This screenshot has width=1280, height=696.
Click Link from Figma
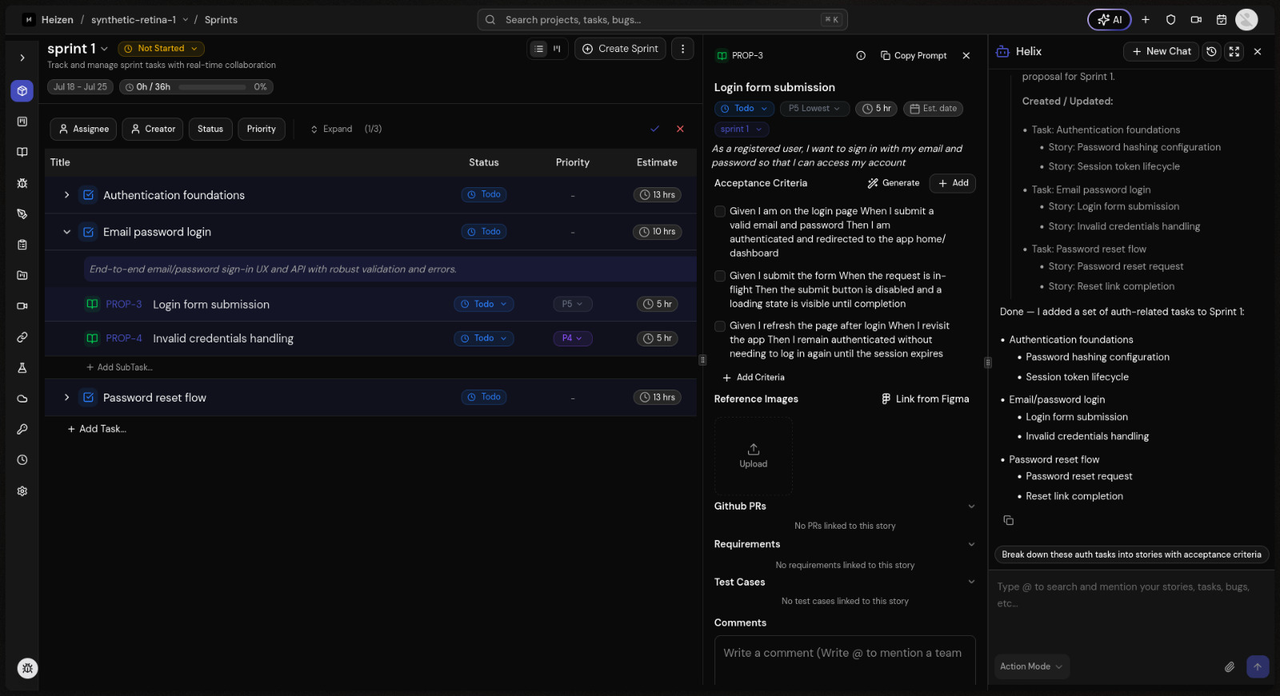point(925,399)
